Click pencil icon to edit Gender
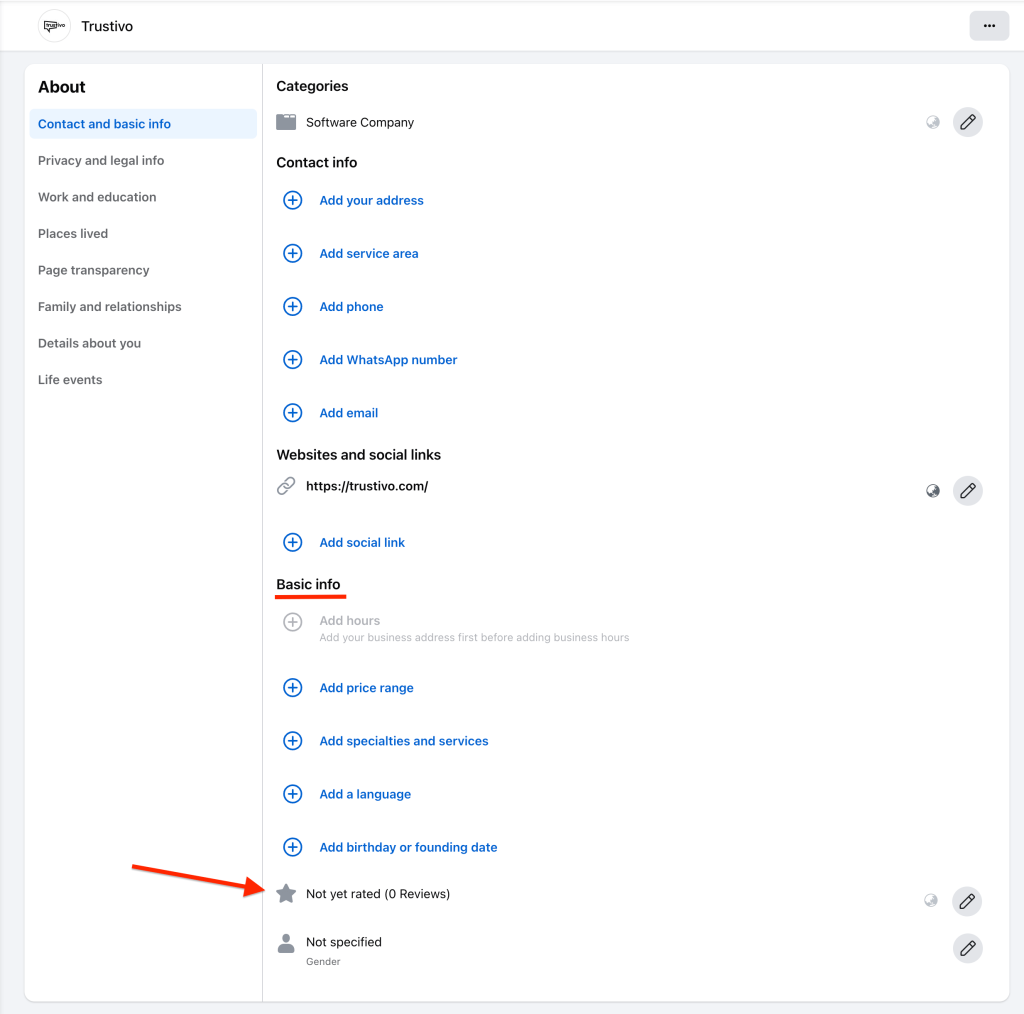 [967, 949]
